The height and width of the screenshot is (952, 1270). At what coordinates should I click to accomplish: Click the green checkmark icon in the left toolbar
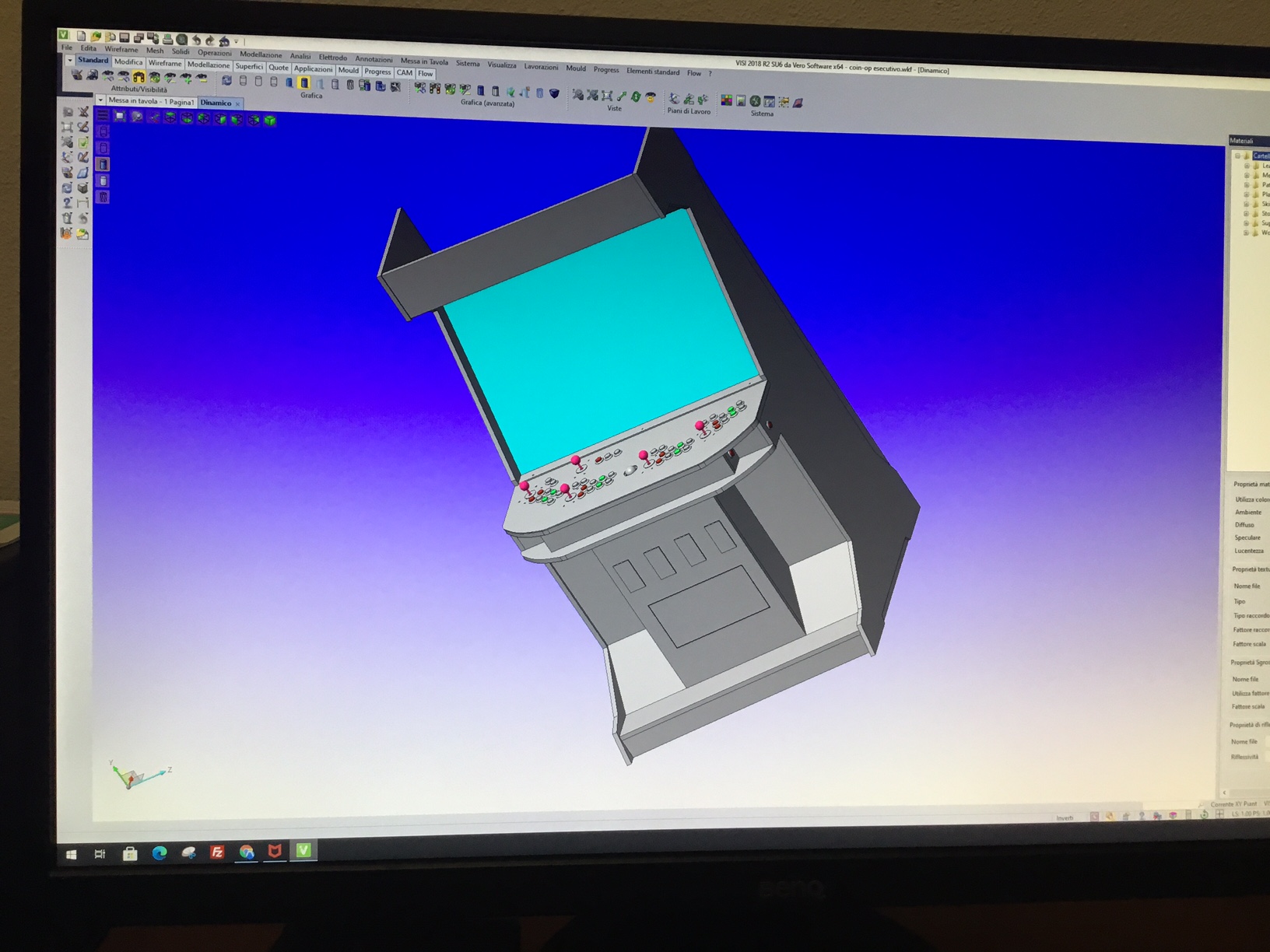tap(83, 142)
